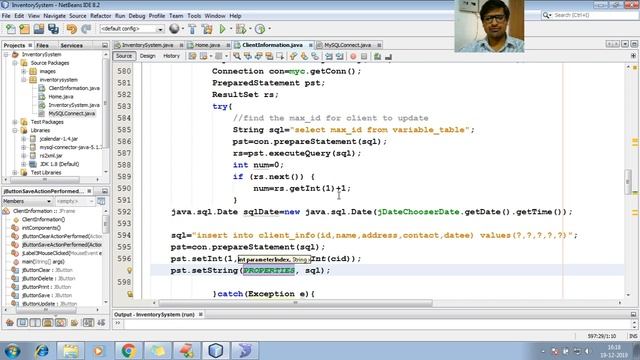Screen dimensions: 640x360
Task: Click the Shift Line Left icon in editor toolbar
Action: pyautogui.click(x=329, y=56)
